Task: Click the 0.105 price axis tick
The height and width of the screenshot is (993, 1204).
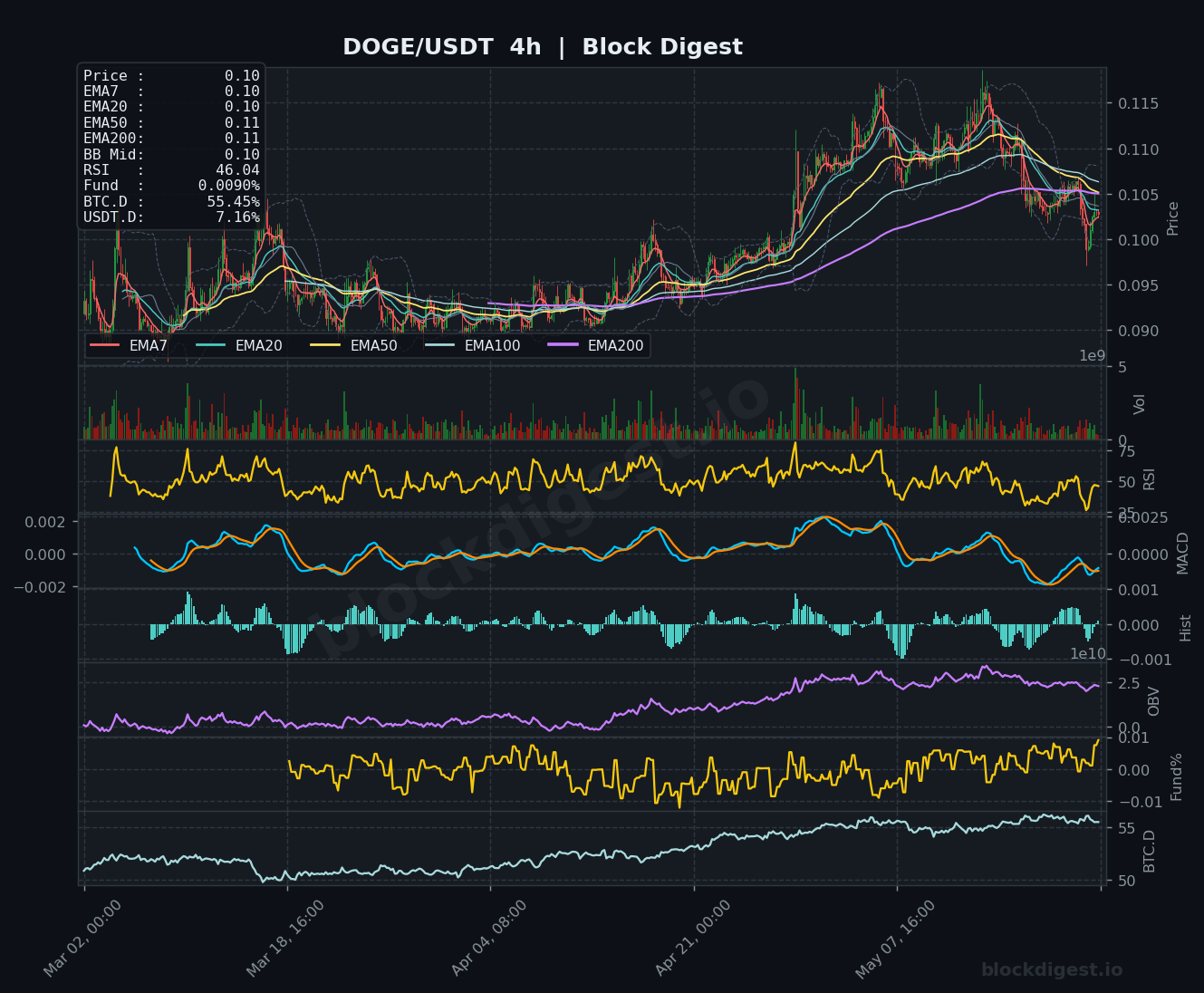Action: [1138, 195]
